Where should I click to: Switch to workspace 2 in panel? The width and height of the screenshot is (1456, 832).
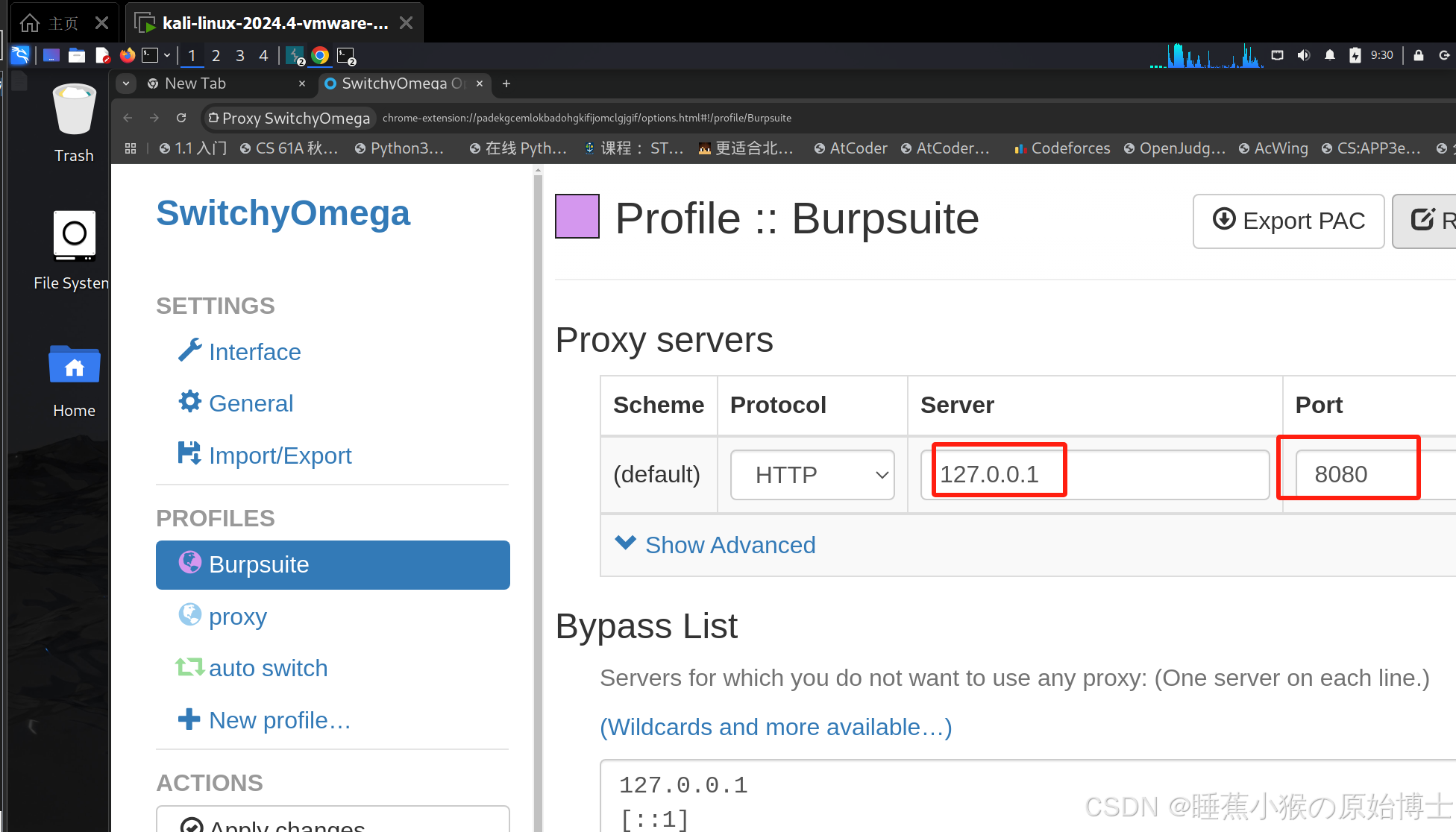pyautogui.click(x=216, y=55)
